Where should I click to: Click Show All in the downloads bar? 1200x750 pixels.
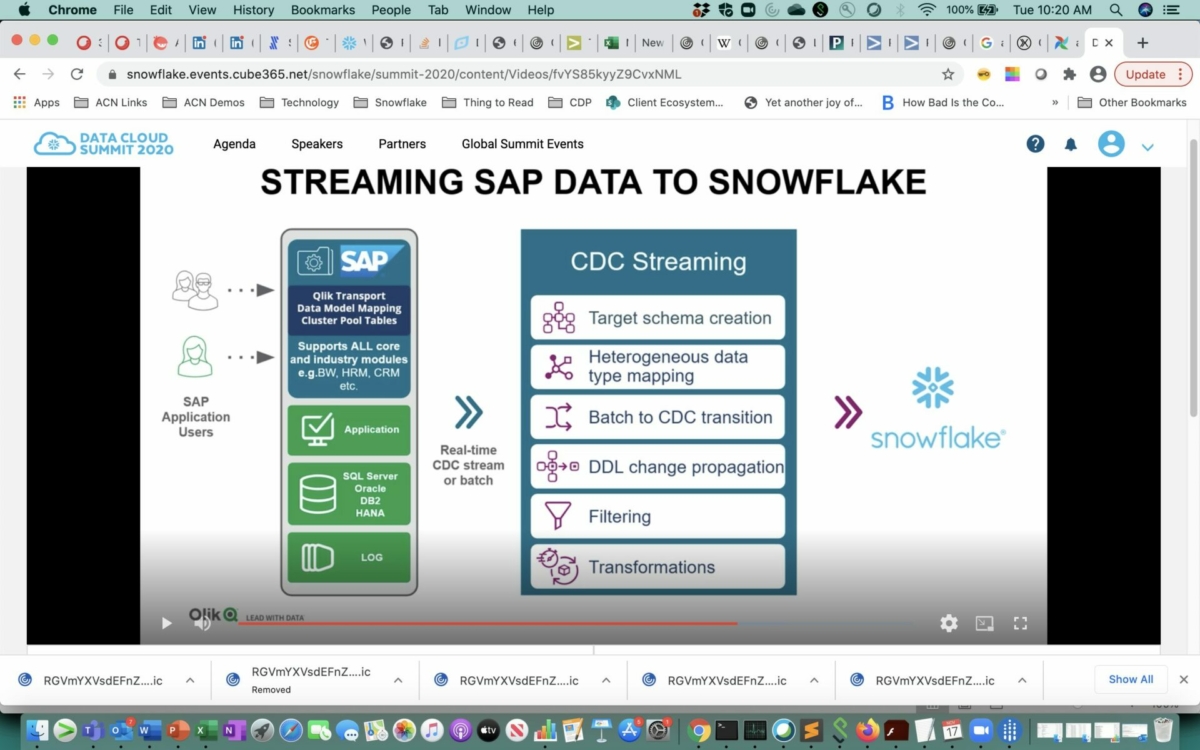click(1130, 679)
